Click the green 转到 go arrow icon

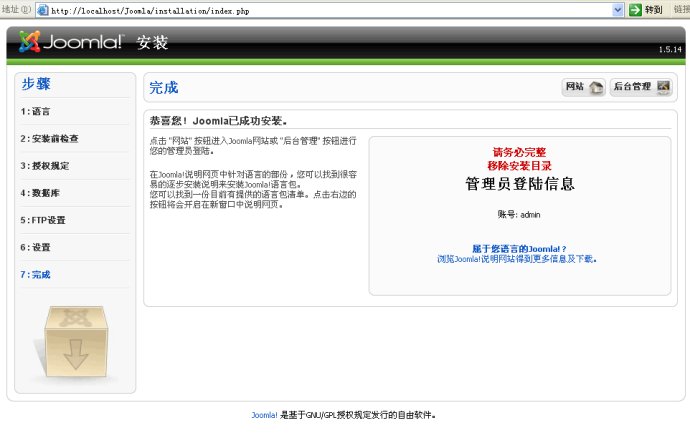click(x=635, y=10)
